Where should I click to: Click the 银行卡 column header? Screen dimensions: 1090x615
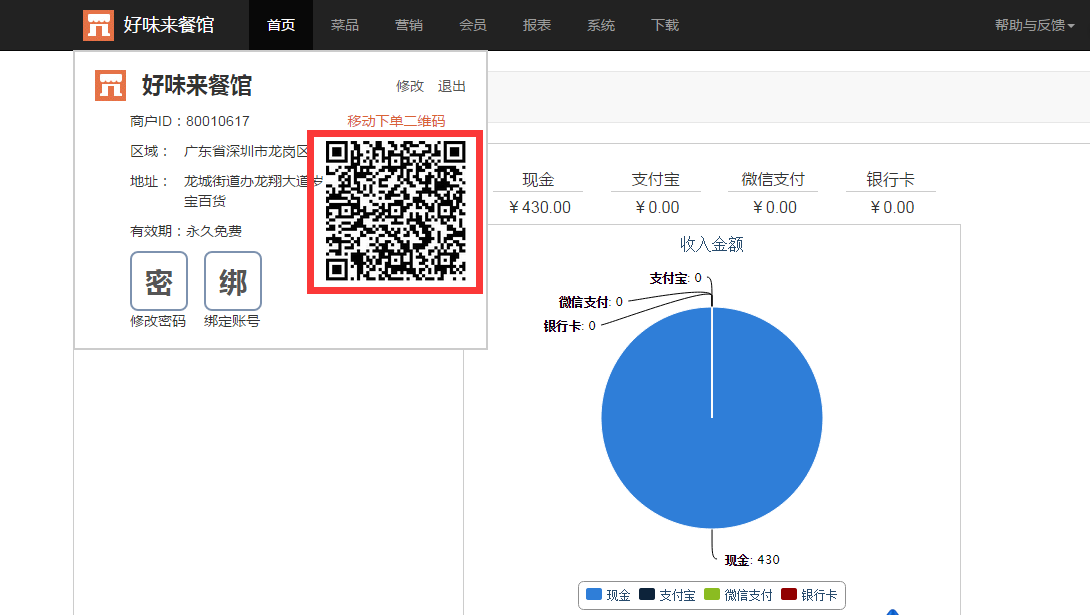(890, 179)
